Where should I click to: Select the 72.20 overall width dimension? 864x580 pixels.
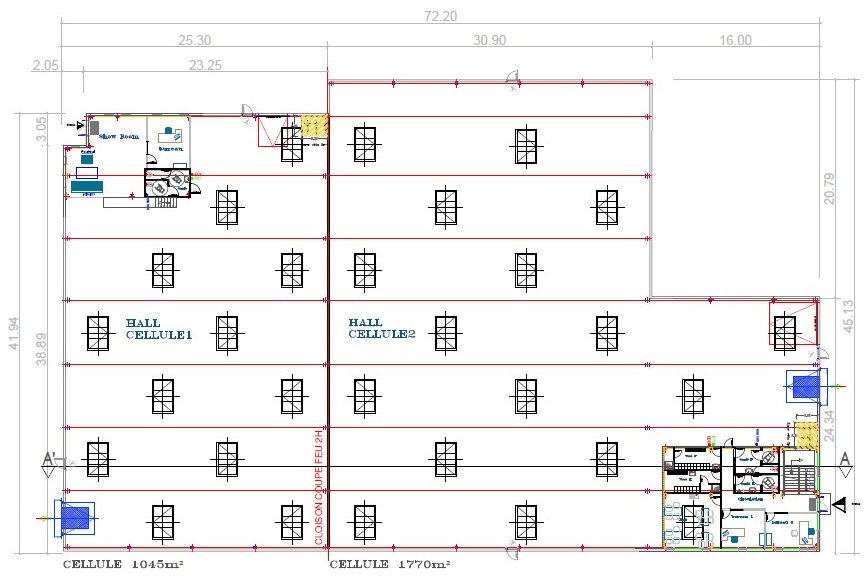441,16
